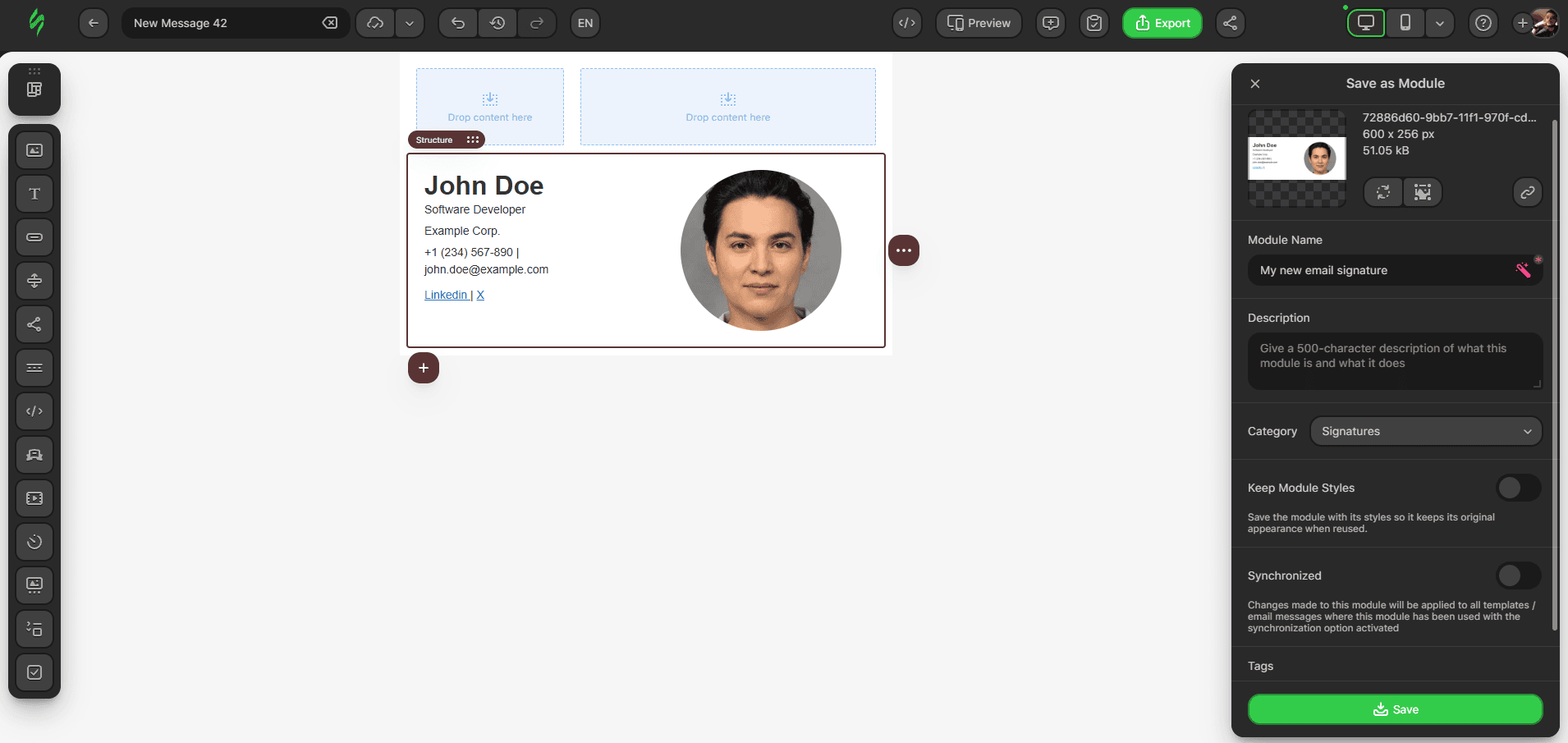The image size is (1568, 743).
Task: Open the Category Signatures dropdown
Action: pos(1426,431)
